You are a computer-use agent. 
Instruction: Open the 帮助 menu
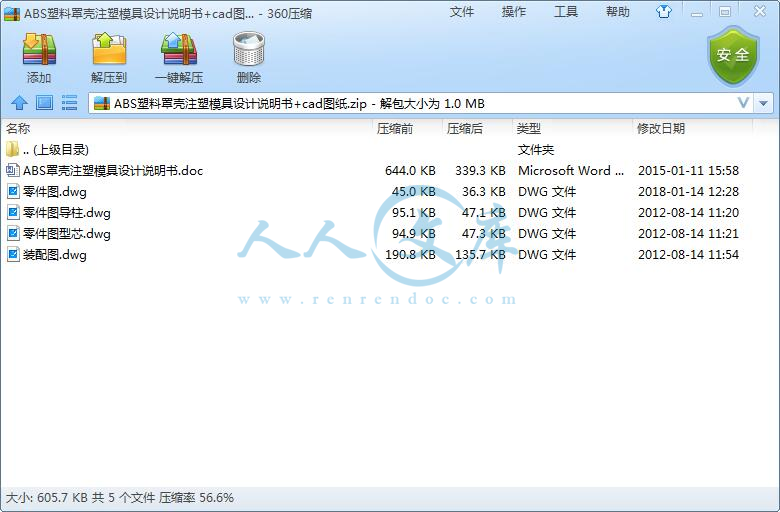(x=618, y=11)
